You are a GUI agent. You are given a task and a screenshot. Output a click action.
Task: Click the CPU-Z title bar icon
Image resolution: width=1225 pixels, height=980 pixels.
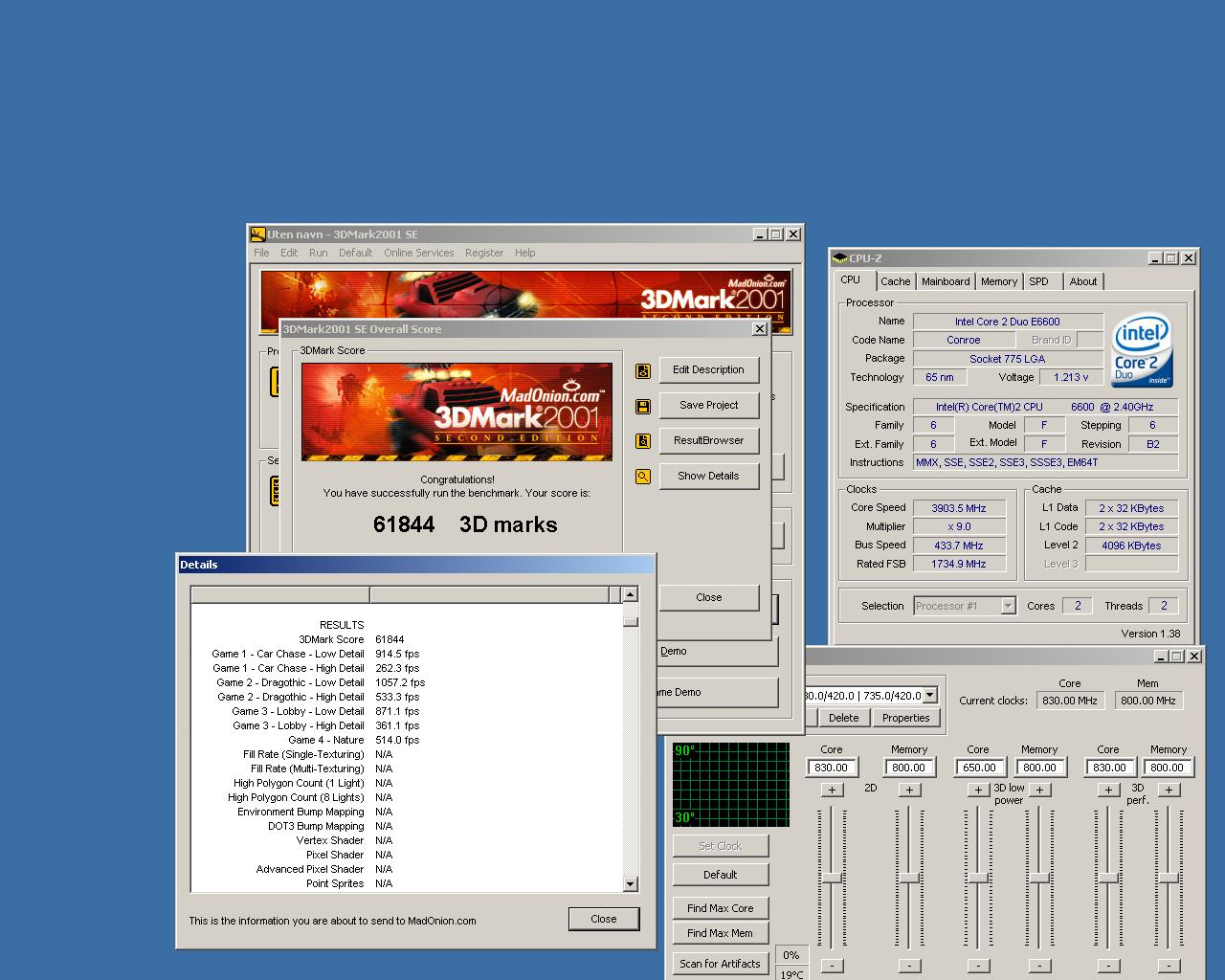[x=839, y=257]
